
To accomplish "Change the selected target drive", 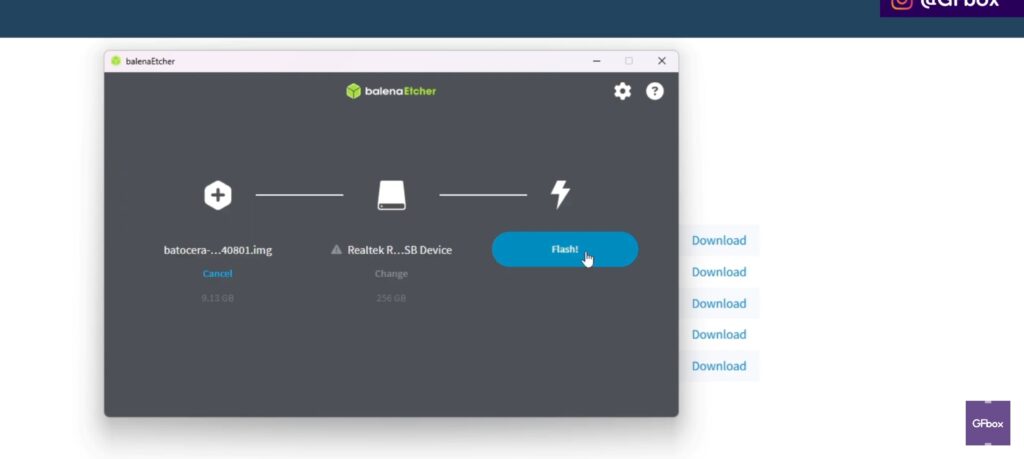I will click(x=391, y=274).
